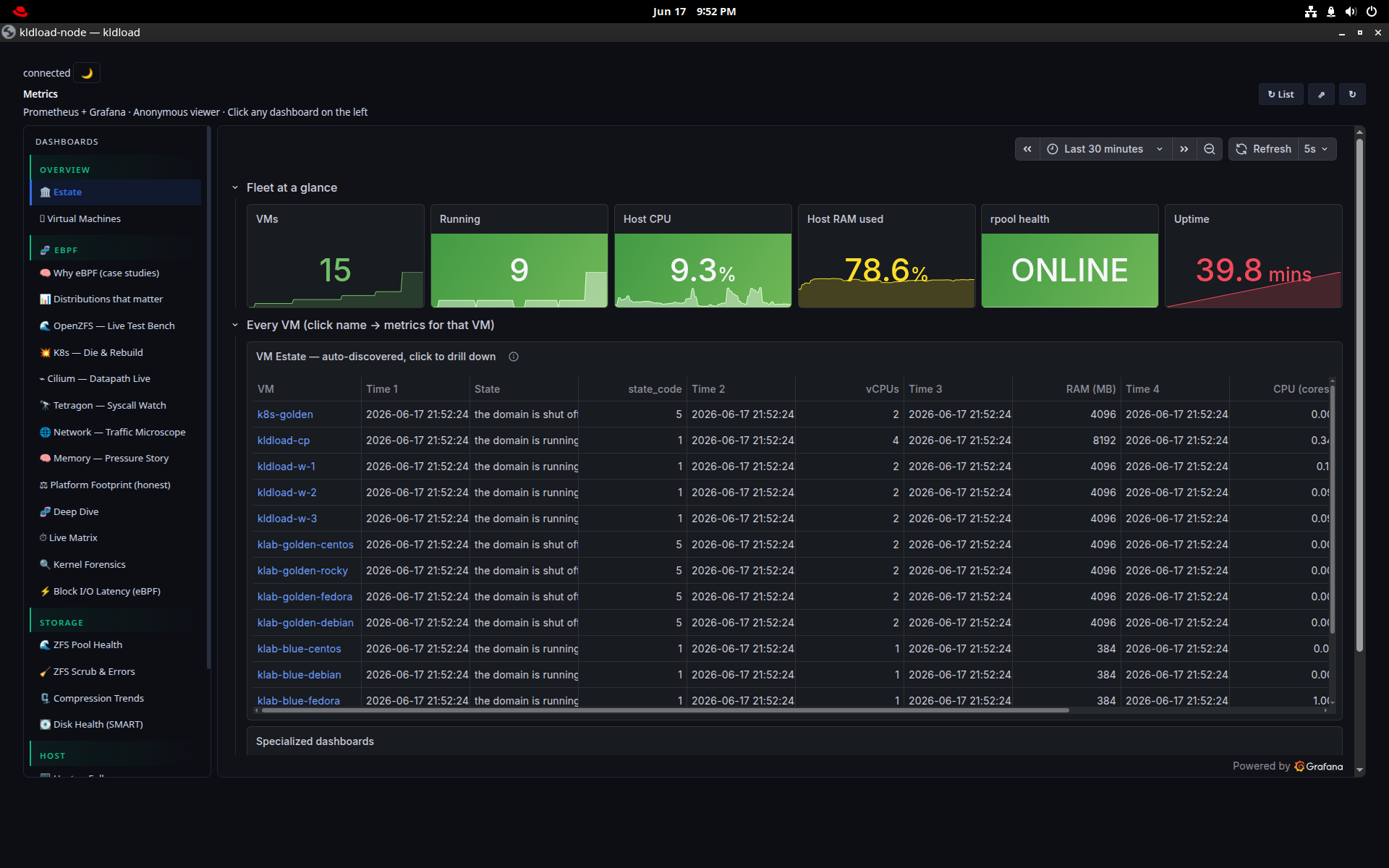Open the Estate dashboard

tap(116, 192)
